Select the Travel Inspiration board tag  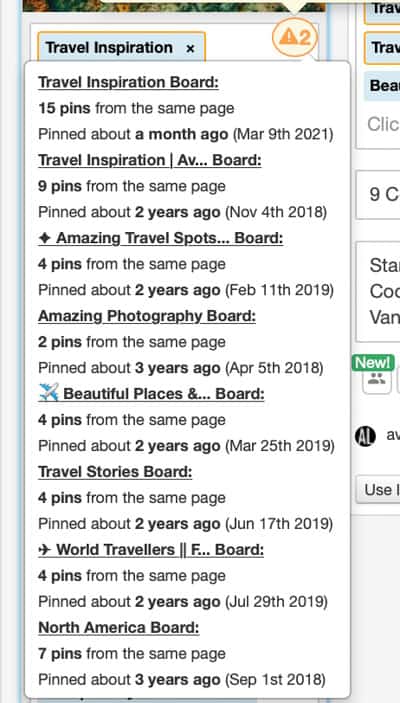click(109, 48)
